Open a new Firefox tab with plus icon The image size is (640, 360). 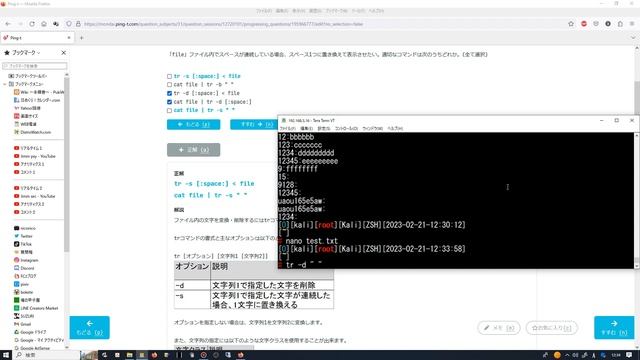[81, 38]
